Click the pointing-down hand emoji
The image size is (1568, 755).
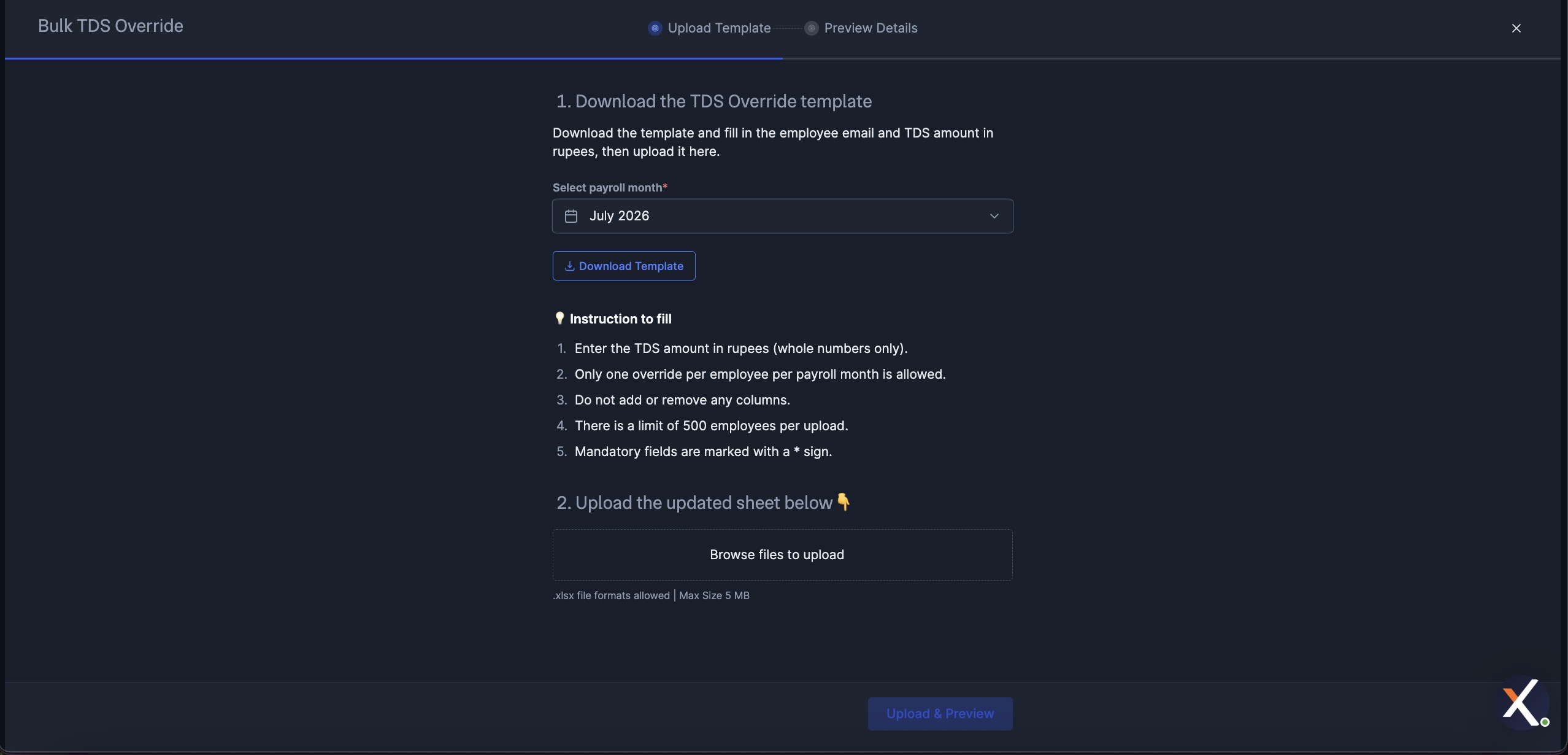click(844, 502)
